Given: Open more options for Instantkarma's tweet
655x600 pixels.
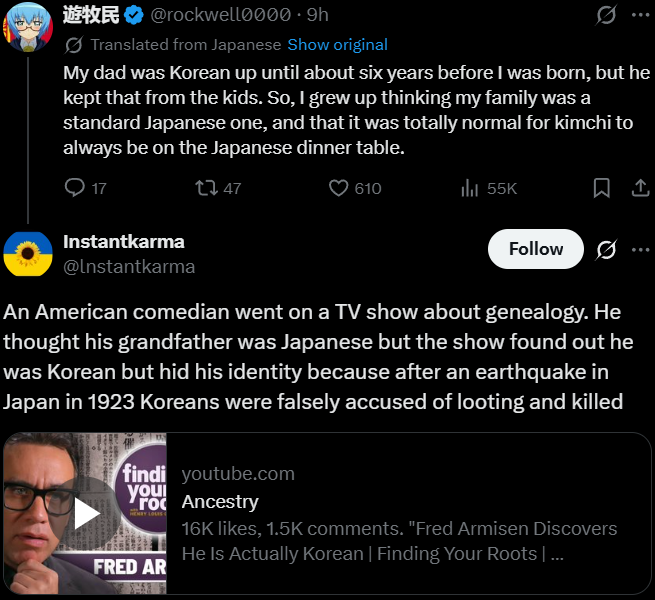Looking at the screenshot, I should (641, 249).
